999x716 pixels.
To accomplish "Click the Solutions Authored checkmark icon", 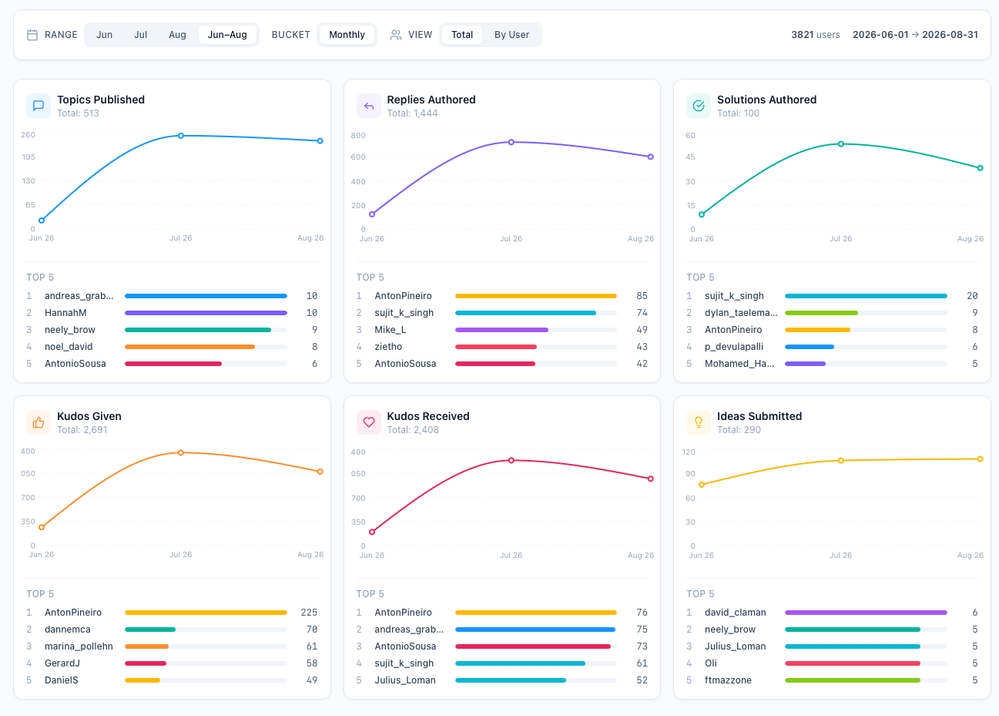I will click(x=698, y=106).
